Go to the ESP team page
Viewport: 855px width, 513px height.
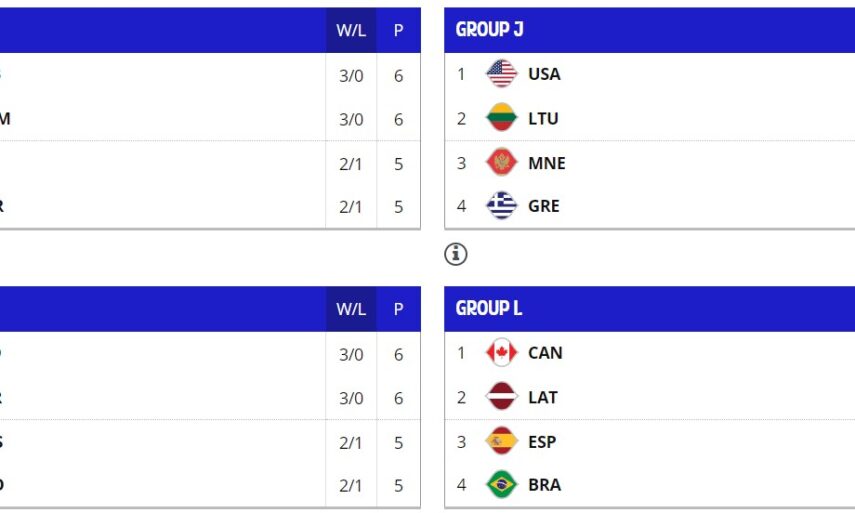[542, 441]
